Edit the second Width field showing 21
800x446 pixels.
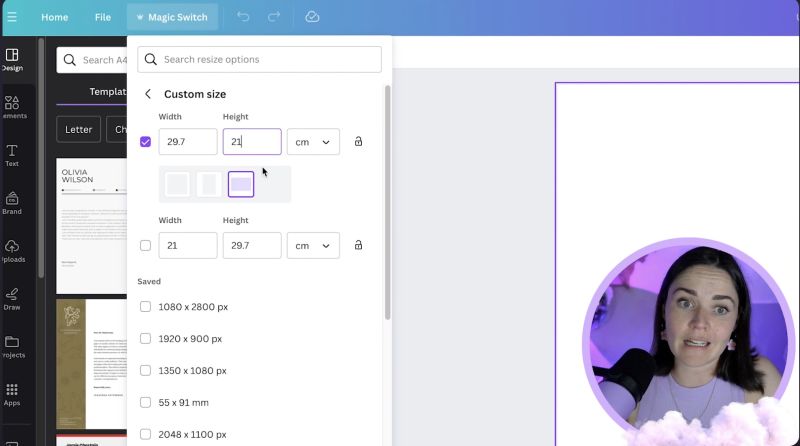tap(188, 245)
